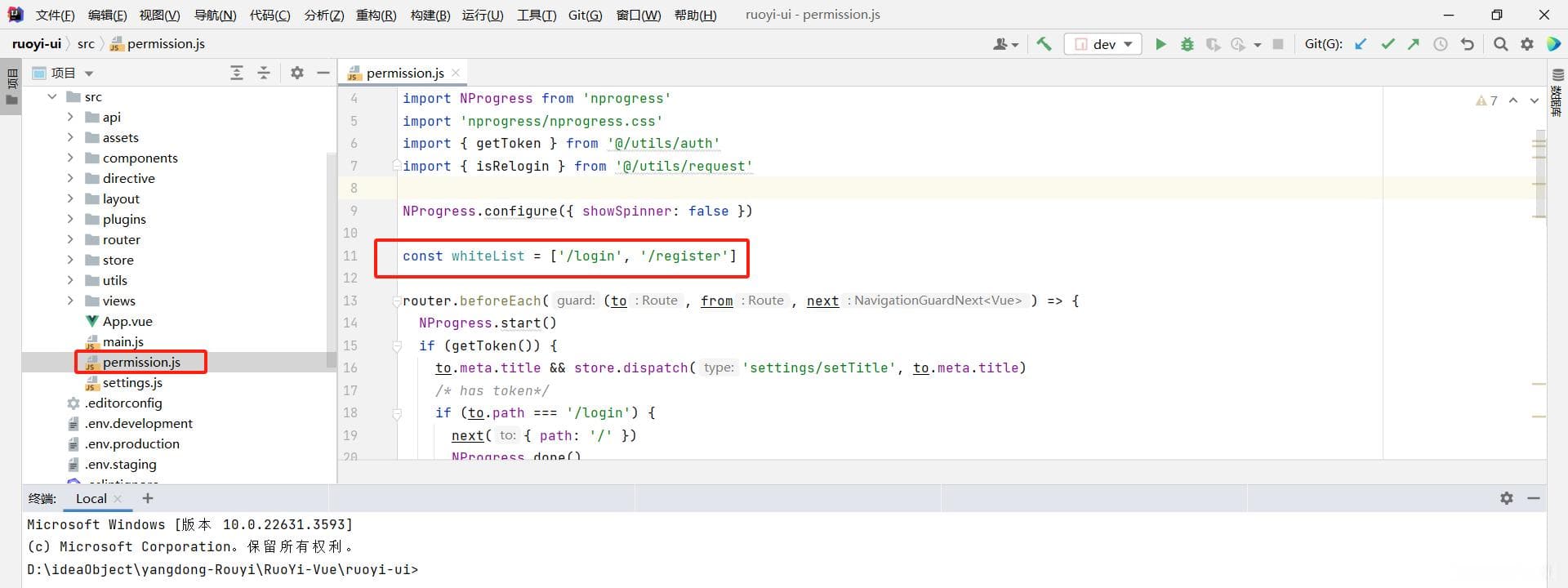
Task: Open the 文件(F) menu
Action: (55, 15)
